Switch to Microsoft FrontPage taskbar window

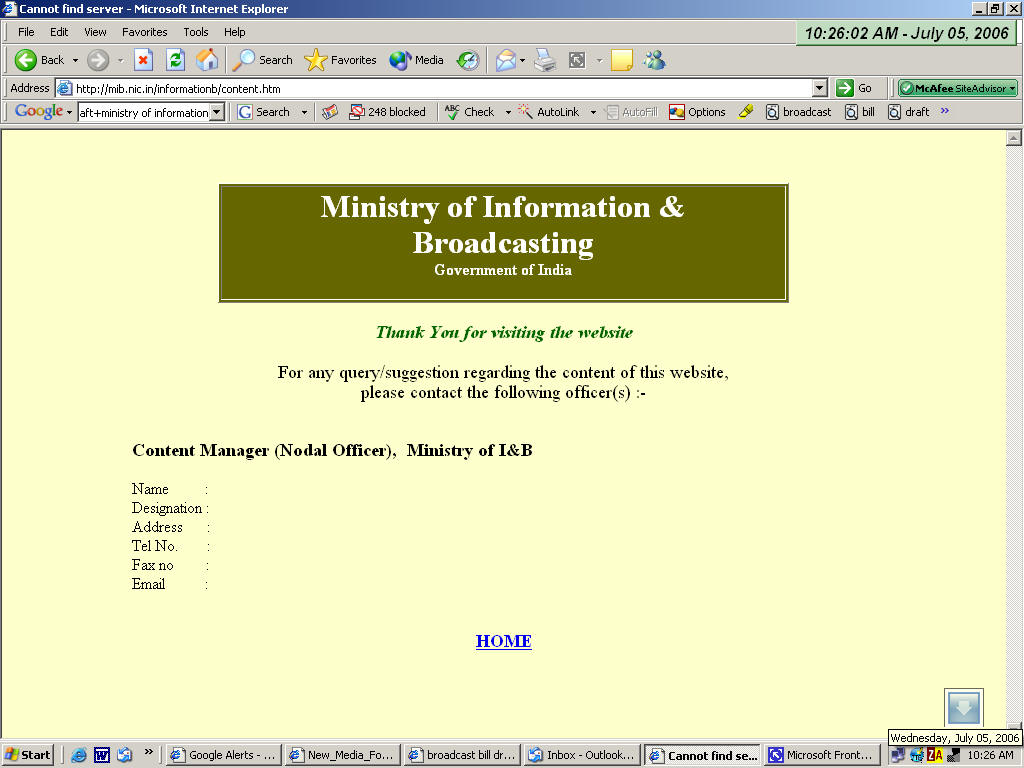[x=821, y=755]
